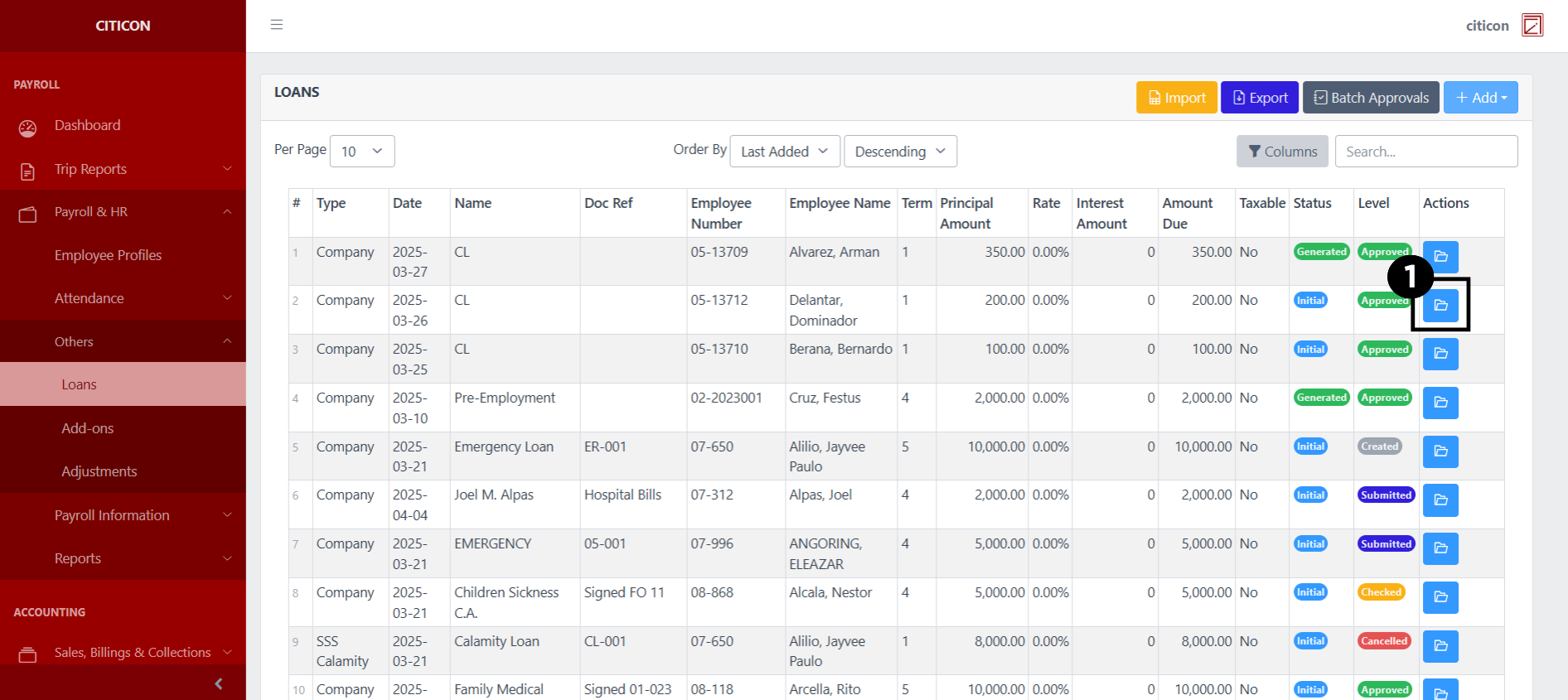Screen dimensions: 1568x700
Task: Click the Search input field
Action: click(1425, 152)
